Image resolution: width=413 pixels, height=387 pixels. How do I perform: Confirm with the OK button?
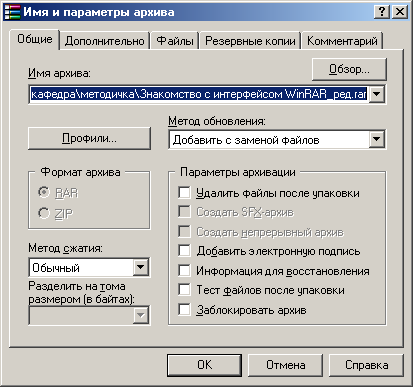click(204, 365)
